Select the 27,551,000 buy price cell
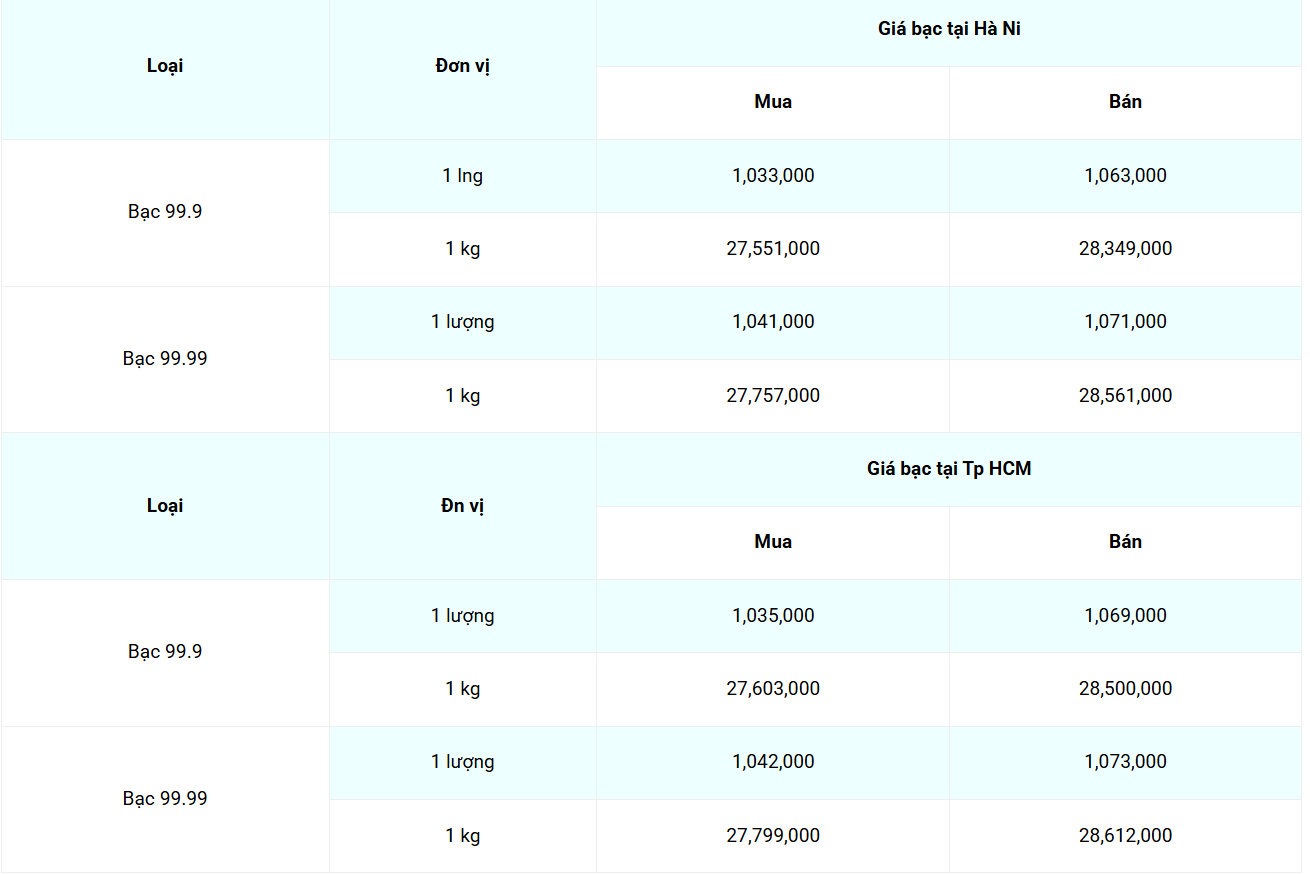The image size is (1310, 874). pos(773,249)
